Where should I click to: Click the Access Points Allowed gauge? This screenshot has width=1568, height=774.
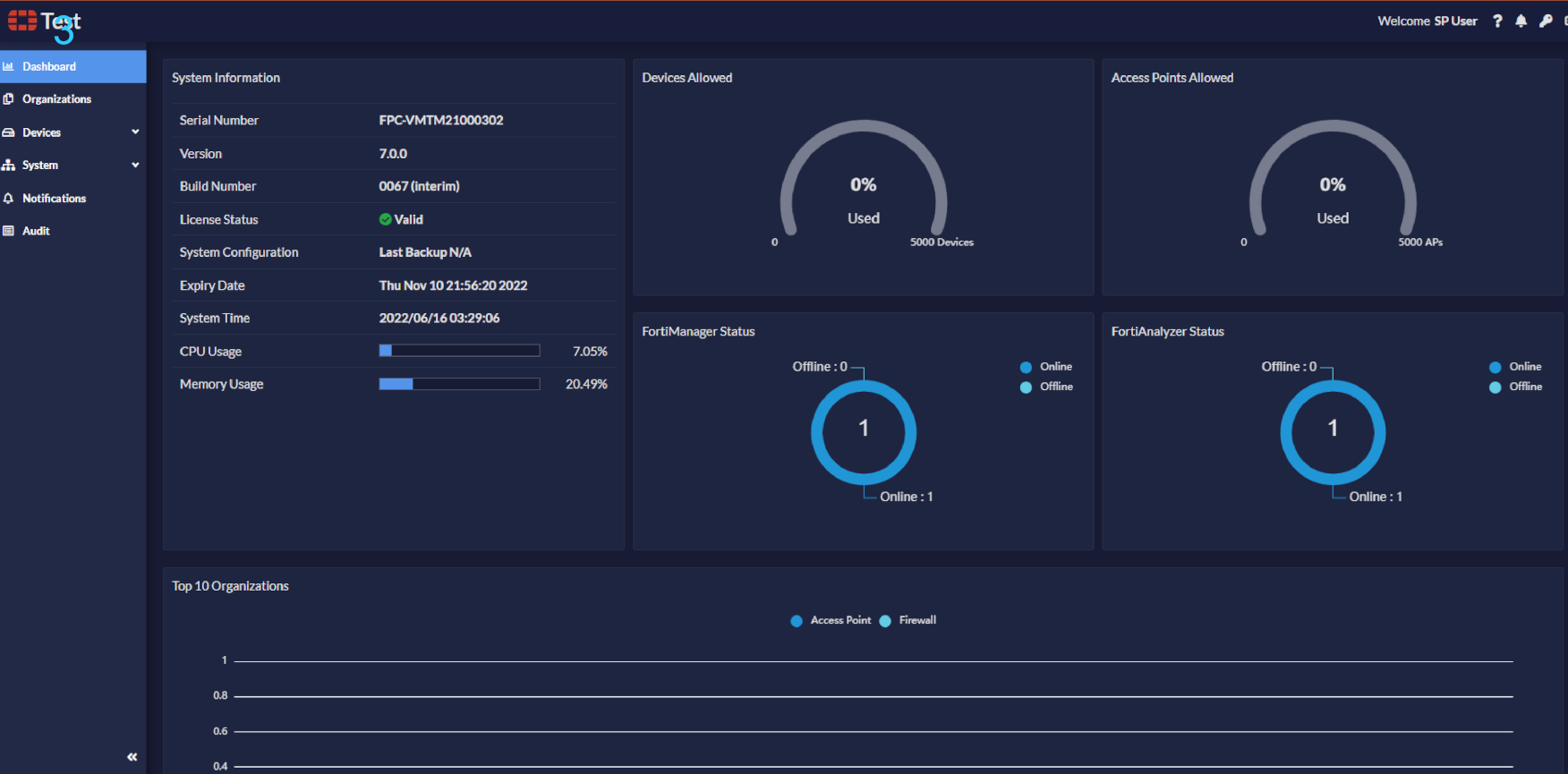(1333, 179)
